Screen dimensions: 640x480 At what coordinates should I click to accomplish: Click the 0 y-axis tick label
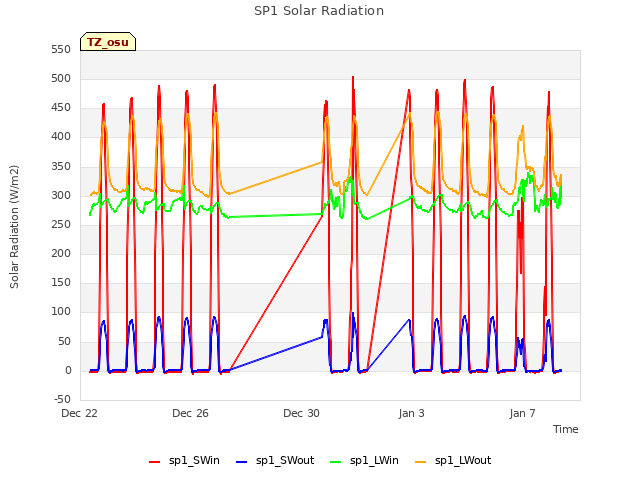(x=68, y=371)
